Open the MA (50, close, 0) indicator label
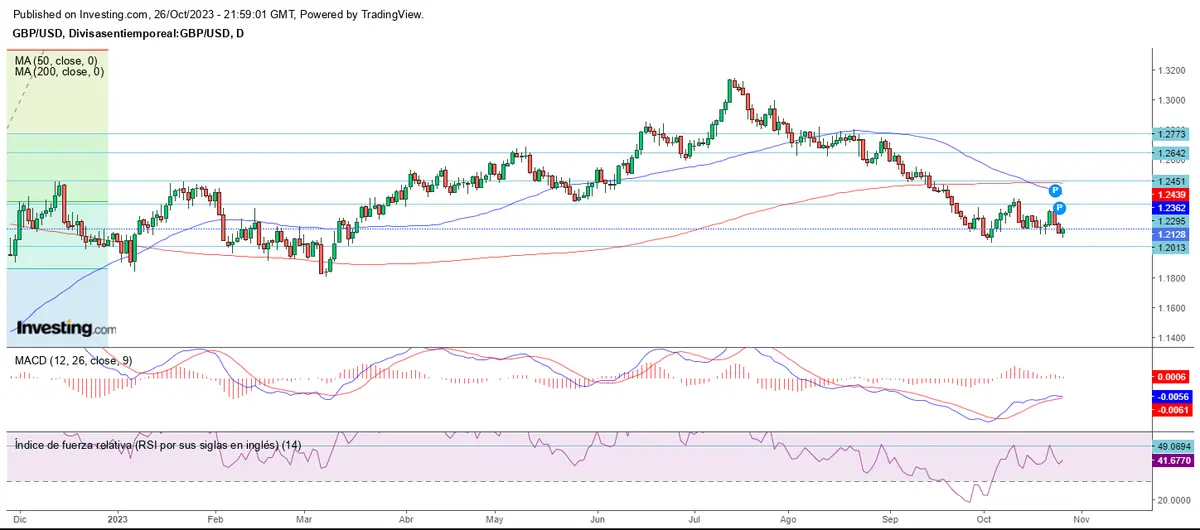Image resolution: width=1200 pixels, height=530 pixels. [56, 60]
